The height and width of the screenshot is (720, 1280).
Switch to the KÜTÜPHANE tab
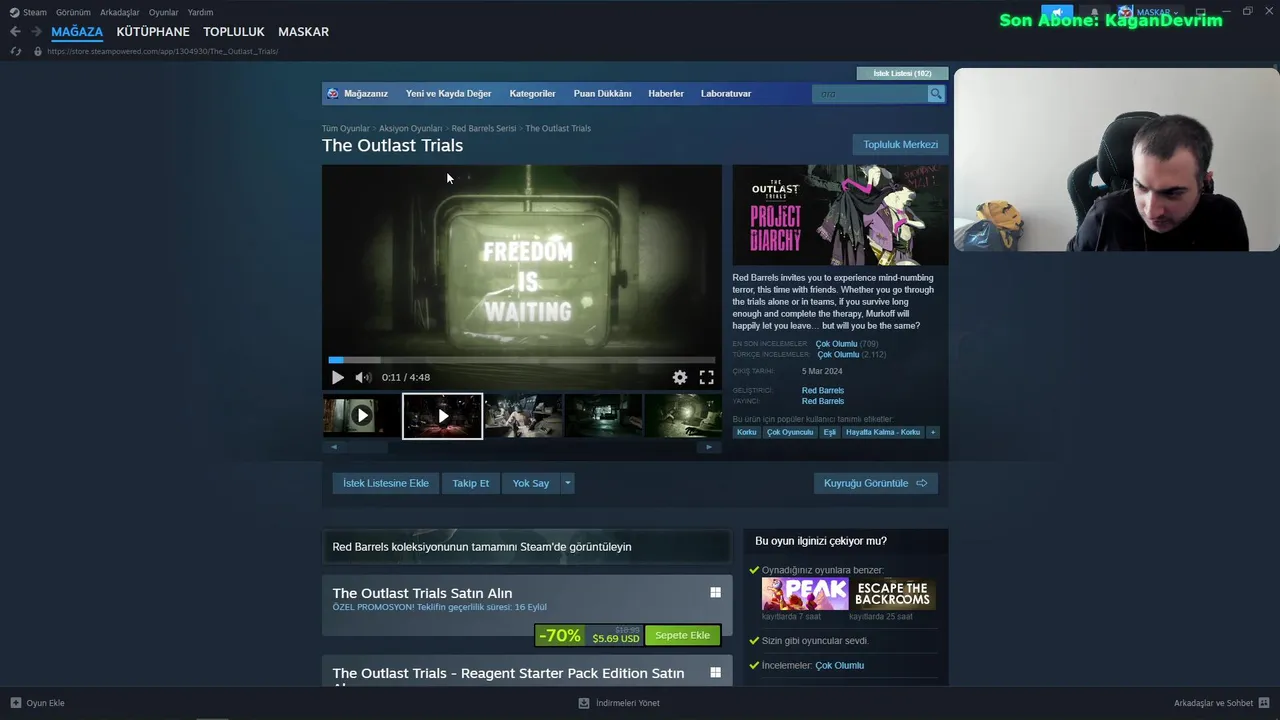pos(153,32)
